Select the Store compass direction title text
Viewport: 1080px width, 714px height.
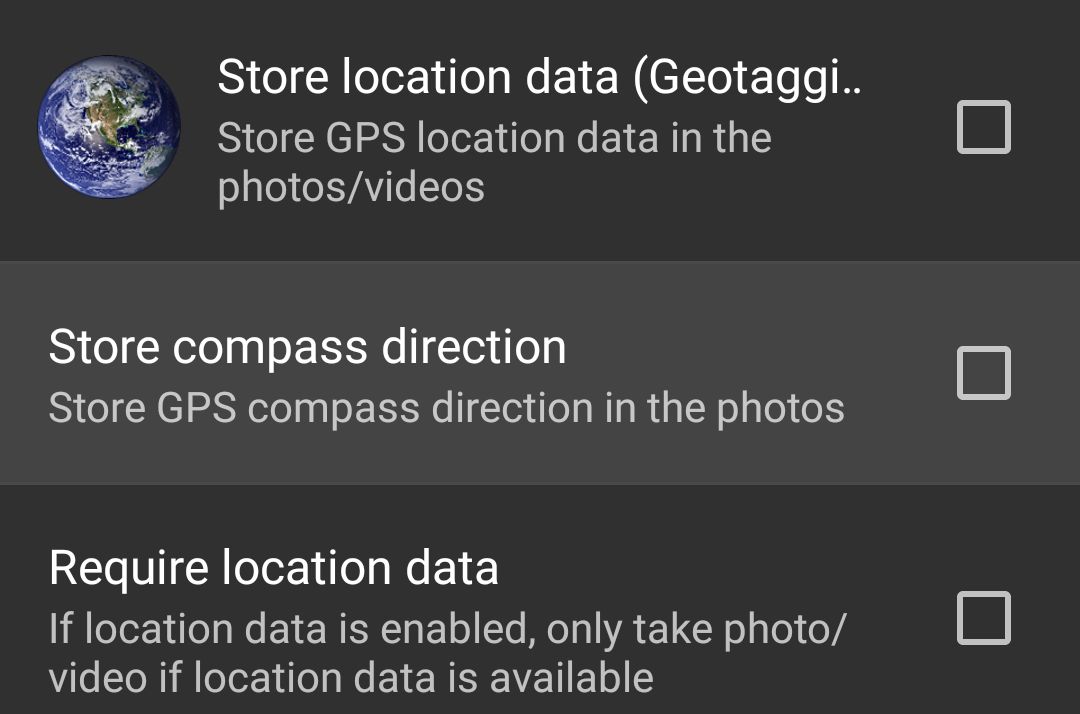point(307,346)
